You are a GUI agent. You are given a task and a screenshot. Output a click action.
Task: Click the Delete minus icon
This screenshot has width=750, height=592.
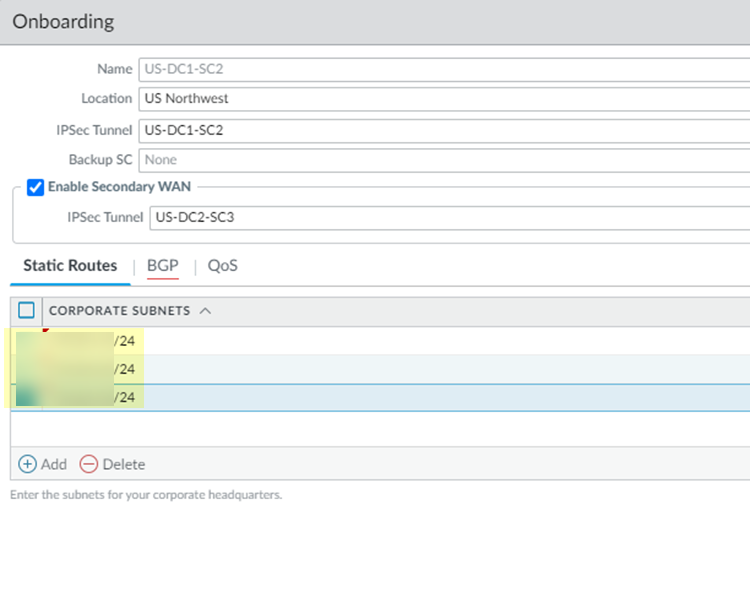pyautogui.click(x=89, y=464)
